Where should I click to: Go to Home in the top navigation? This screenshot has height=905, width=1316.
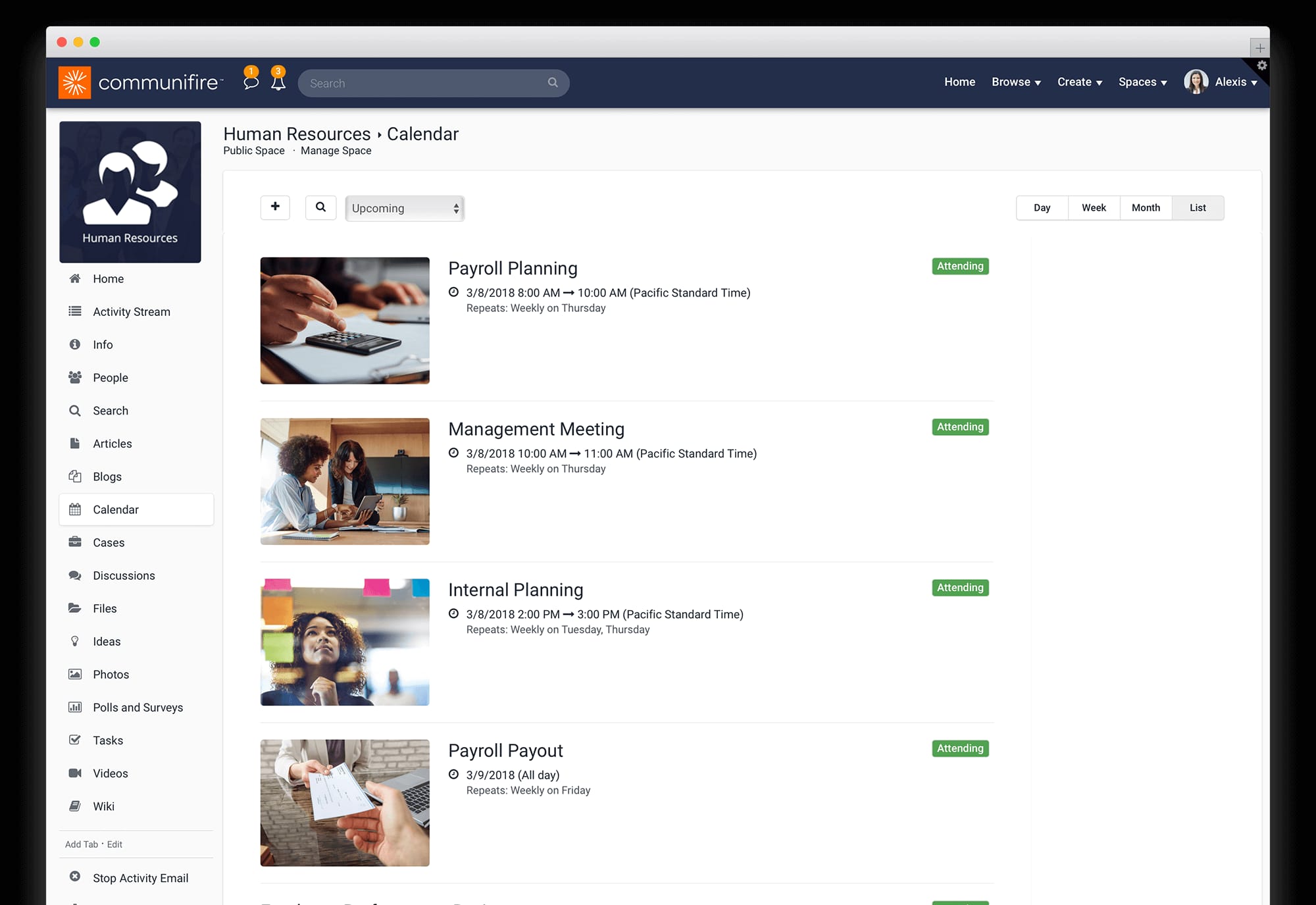coord(959,82)
